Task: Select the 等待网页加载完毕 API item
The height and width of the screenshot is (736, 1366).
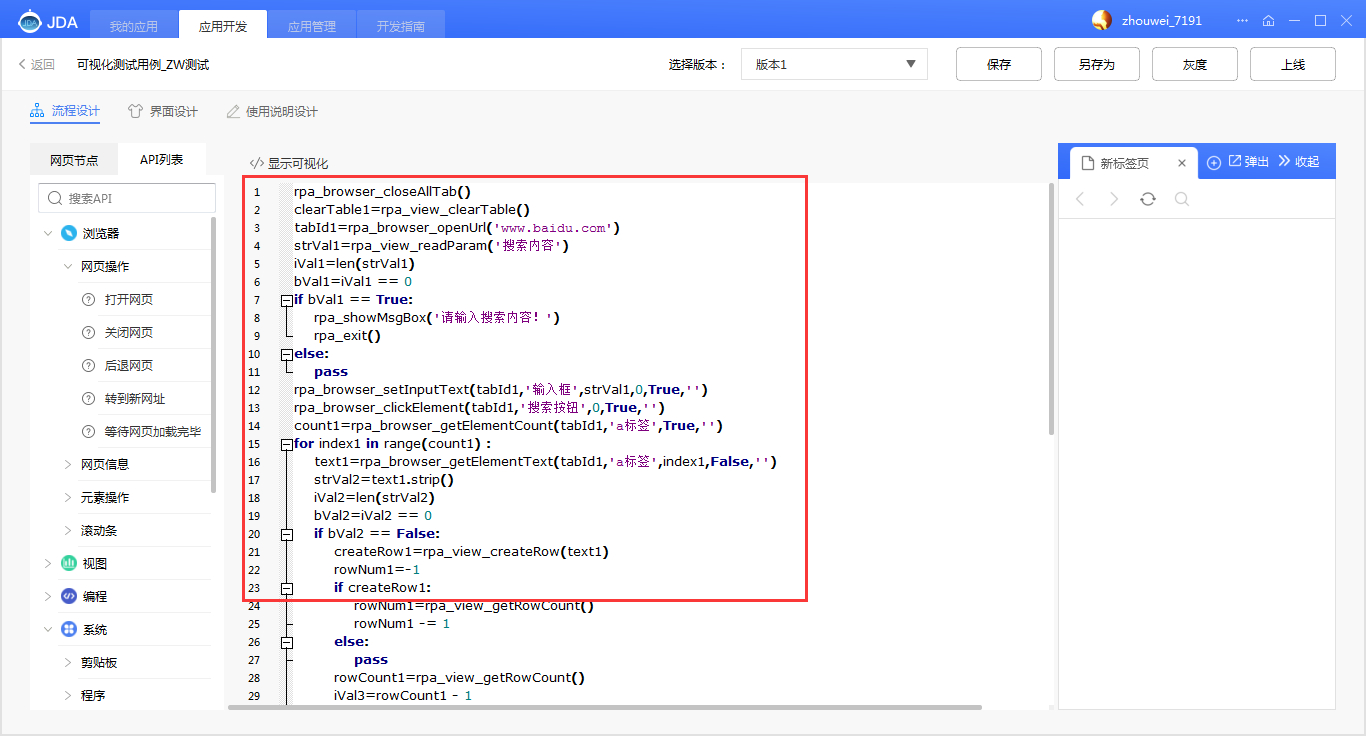Action: [x=153, y=431]
